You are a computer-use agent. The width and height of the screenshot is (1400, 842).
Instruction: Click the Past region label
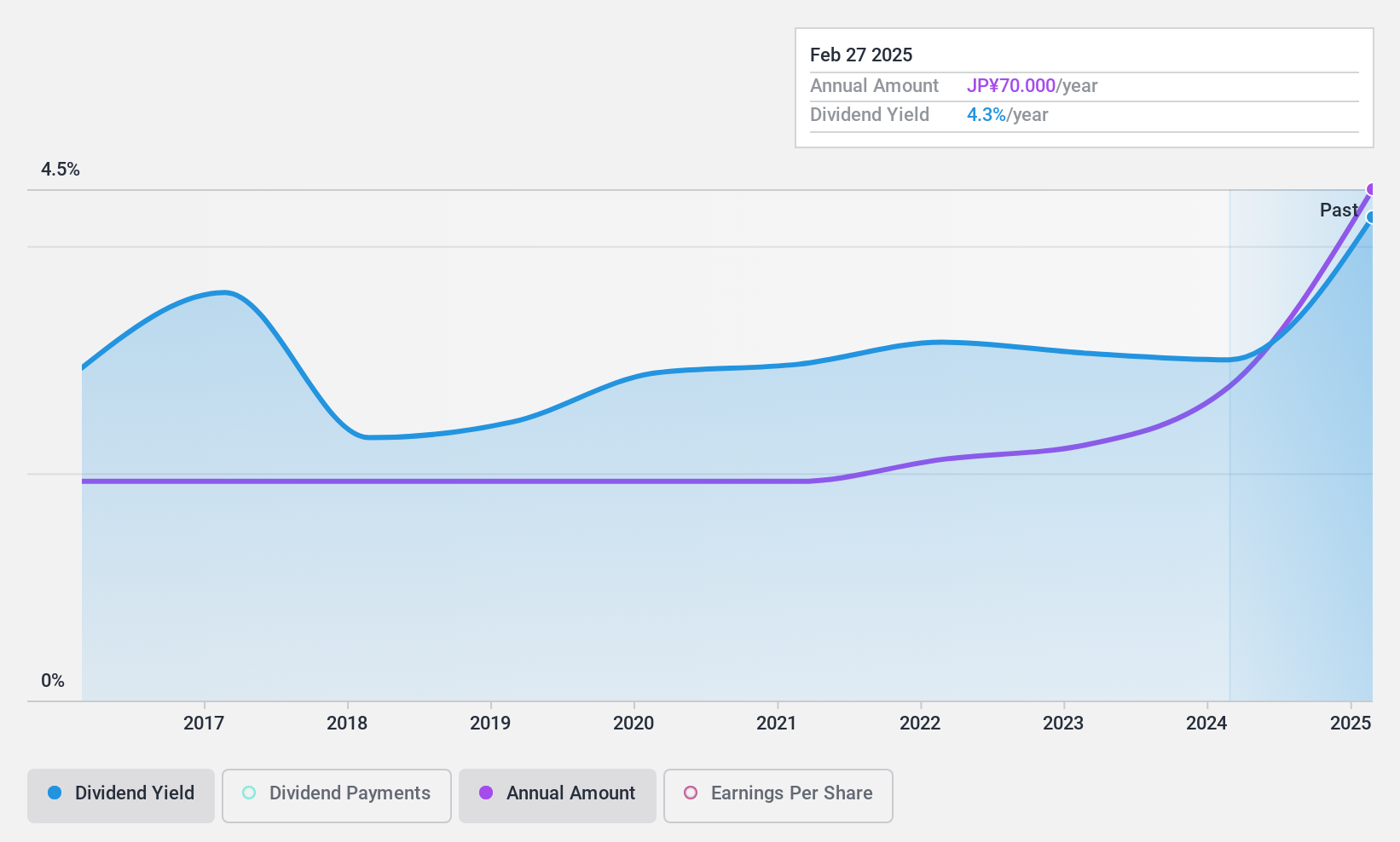click(x=1339, y=210)
